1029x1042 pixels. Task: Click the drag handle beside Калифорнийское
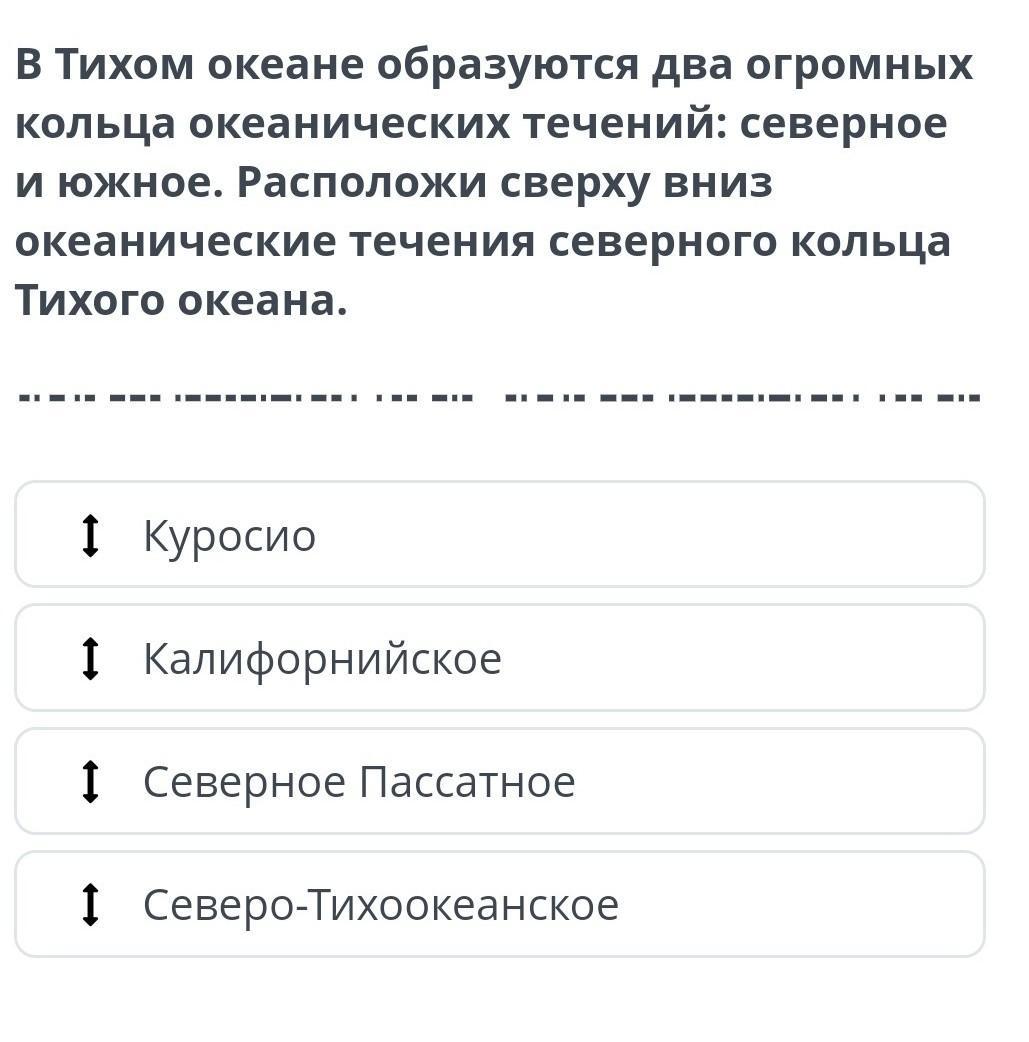(x=90, y=658)
